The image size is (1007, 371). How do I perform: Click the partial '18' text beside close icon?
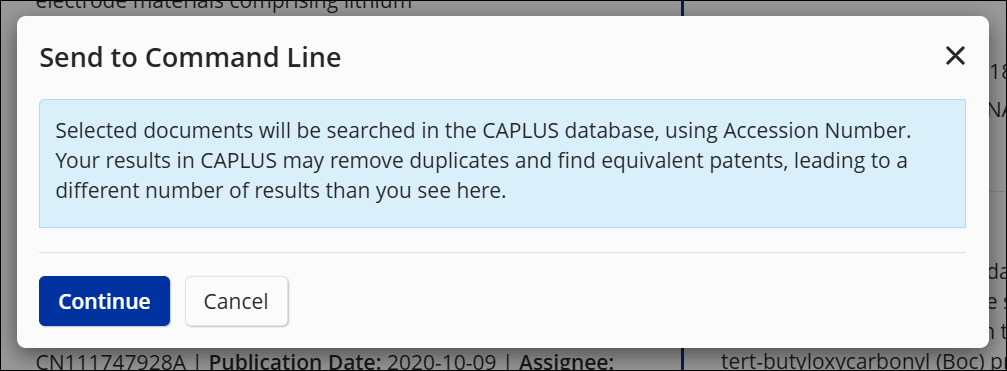click(x=998, y=71)
